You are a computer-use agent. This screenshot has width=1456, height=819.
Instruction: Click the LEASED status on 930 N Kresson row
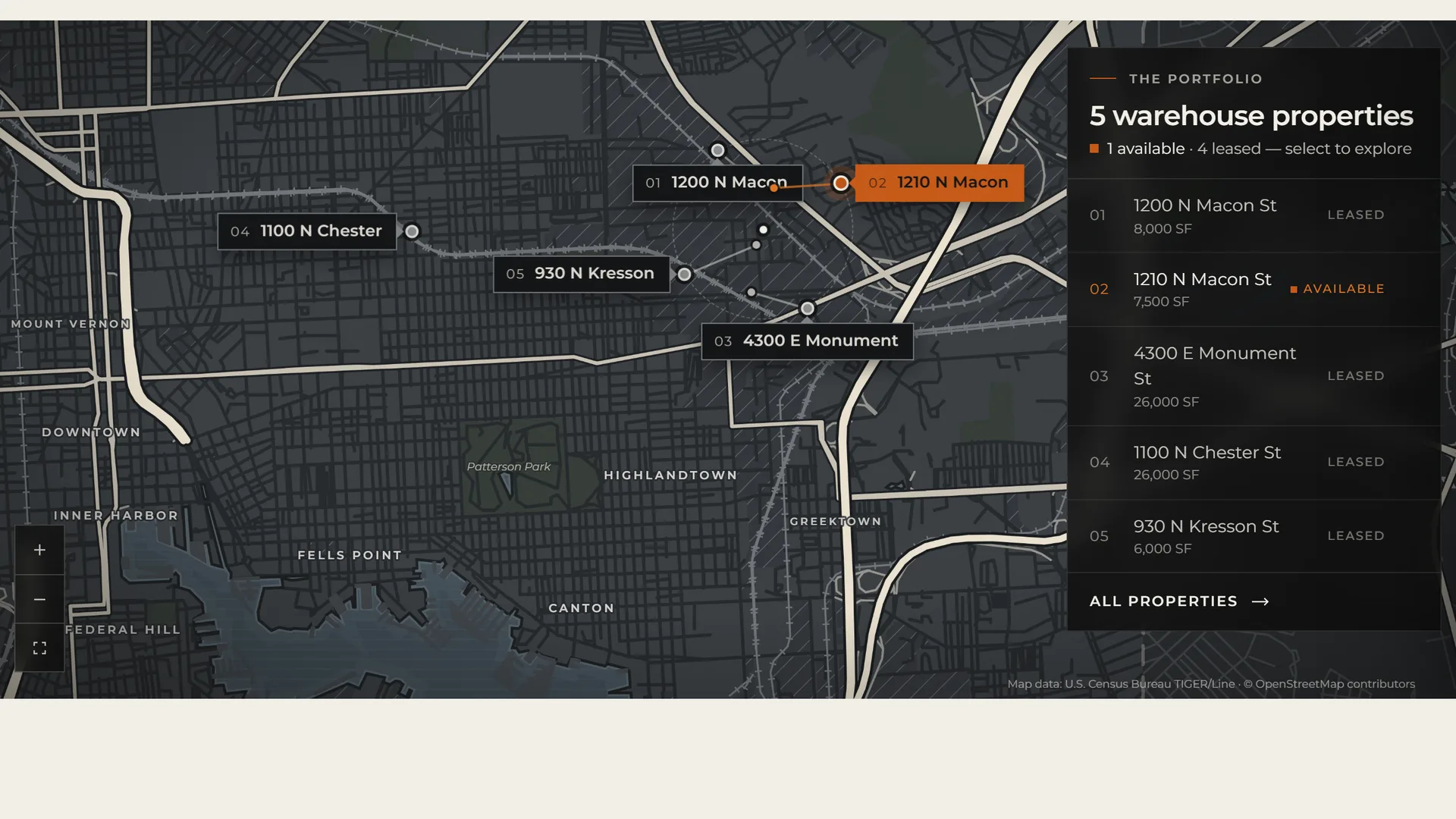pos(1356,536)
